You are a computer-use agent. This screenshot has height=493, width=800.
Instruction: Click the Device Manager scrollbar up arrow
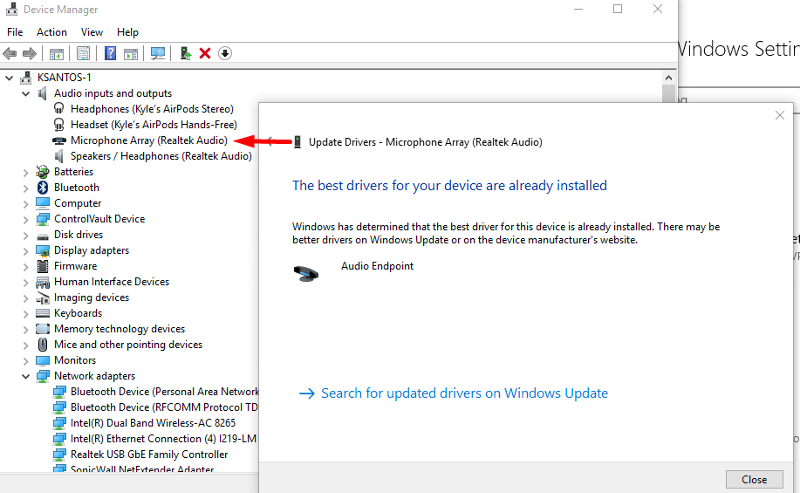(x=668, y=78)
